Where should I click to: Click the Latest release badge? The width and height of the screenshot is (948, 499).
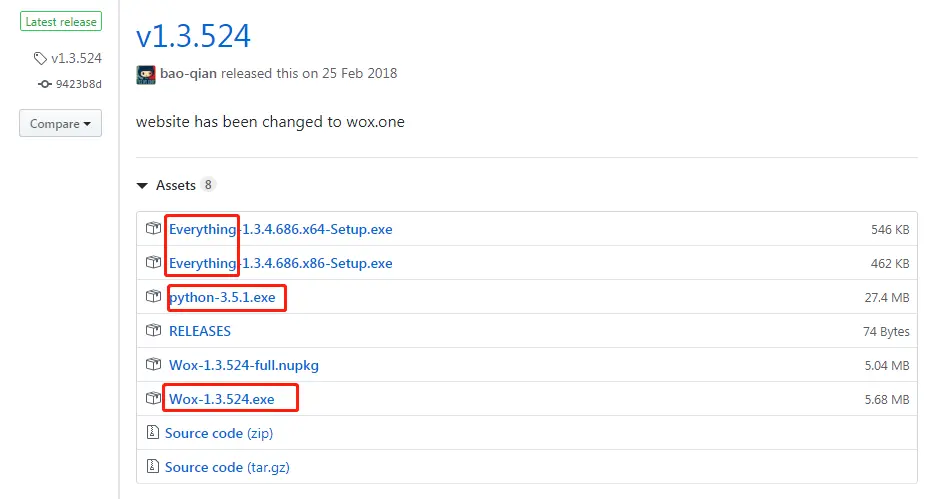tap(60, 21)
